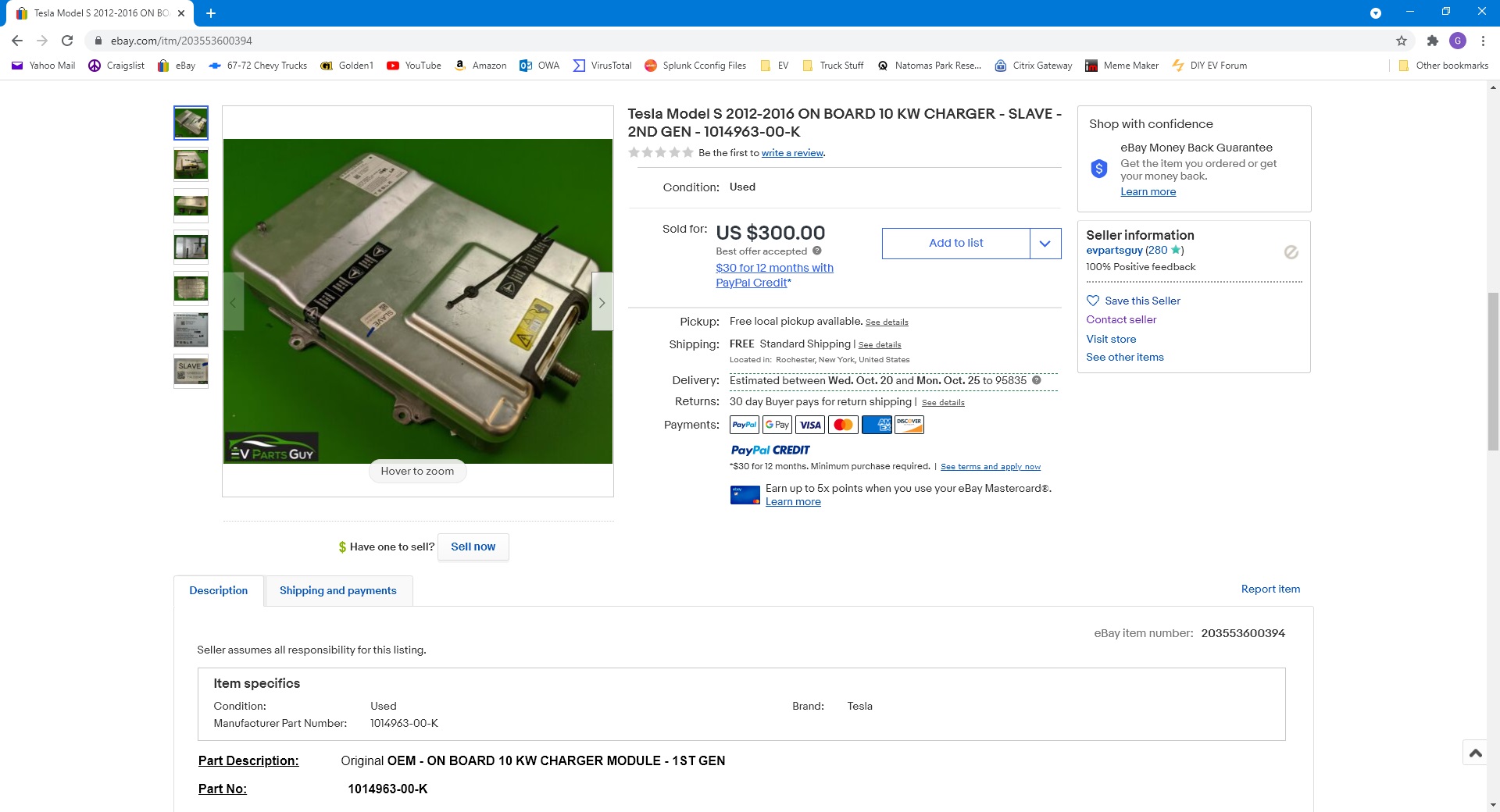
Task: Click the delivery estimate info icon
Action: 1037,380
